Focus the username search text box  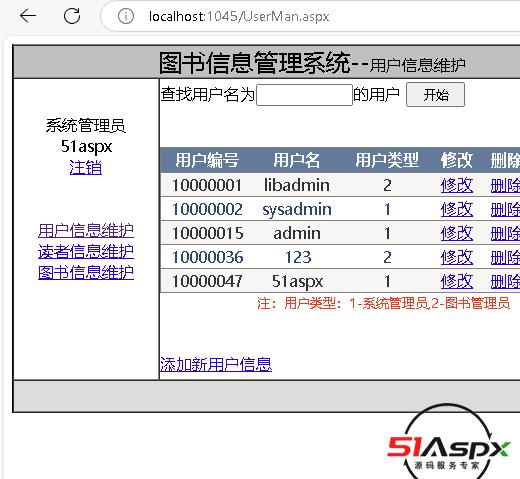304,95
